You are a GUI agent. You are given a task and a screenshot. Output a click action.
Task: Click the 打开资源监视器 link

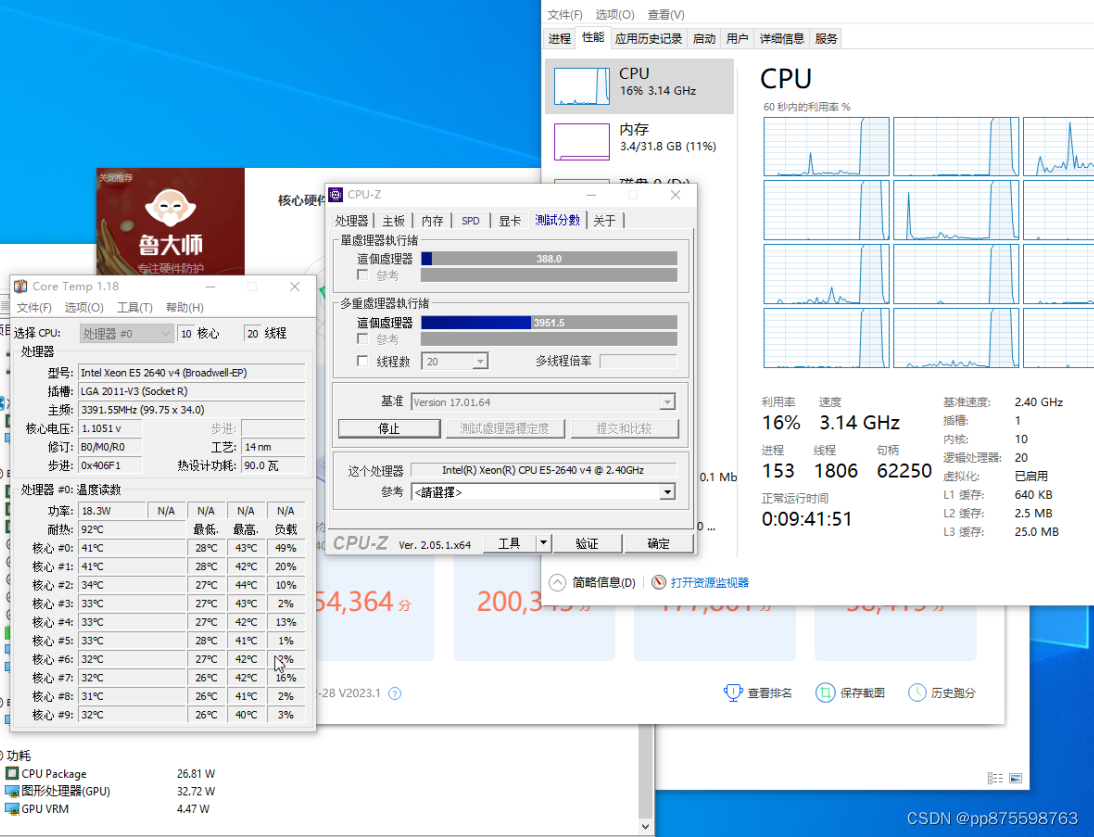[x=710, y=582]
